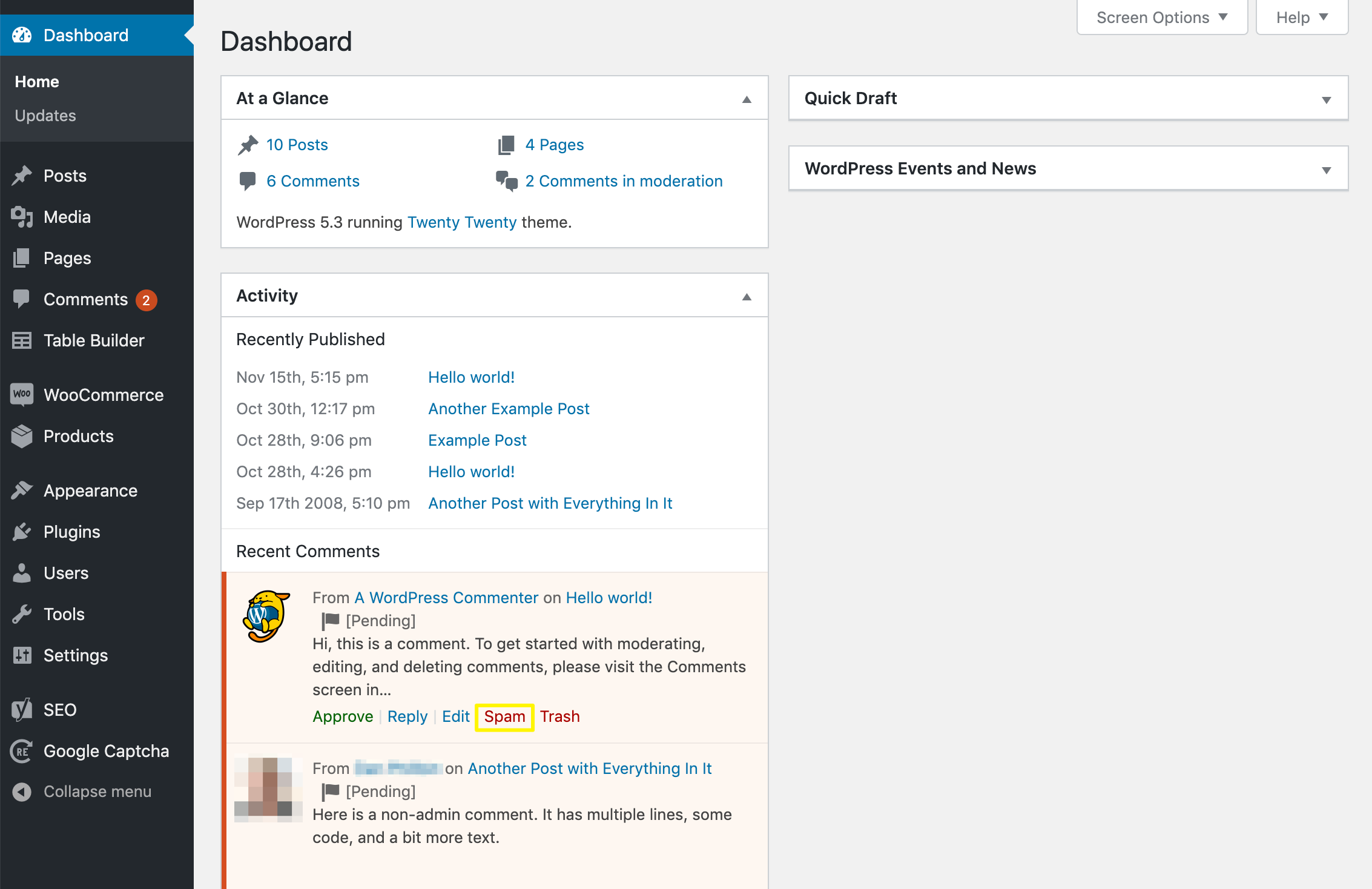The image size is (1372, 889).
Task: Click the Posts pushpin icon in sidebar
Action: 22,176
